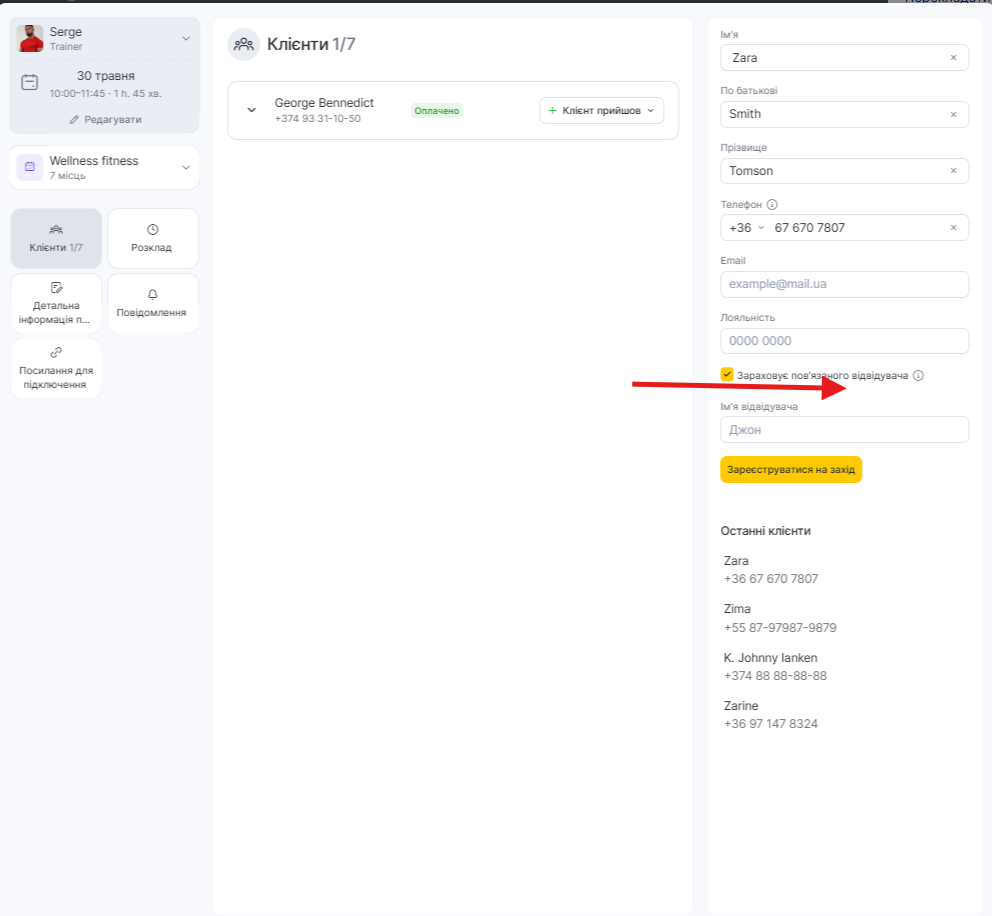992x916 pixels.
Task: Clear the Zara name field with X
Action: (953, 58)
